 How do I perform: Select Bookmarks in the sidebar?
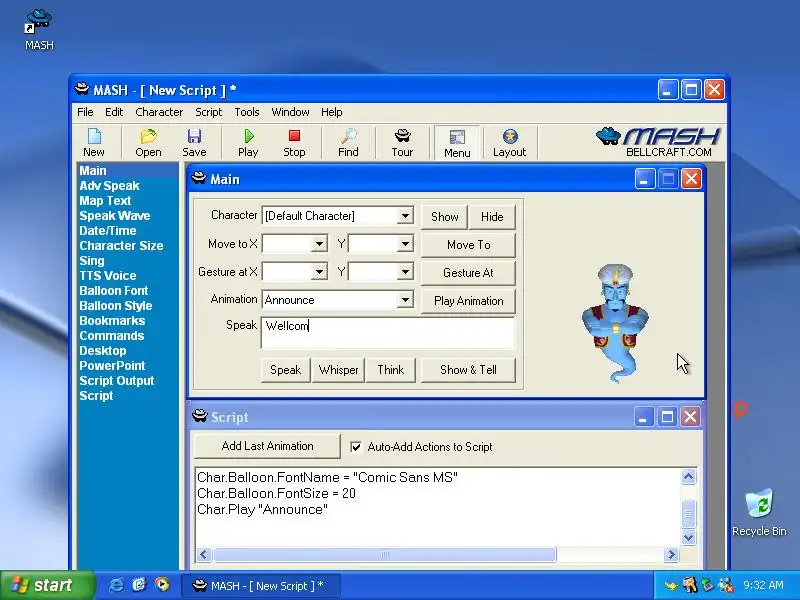[x=112, y=320]
